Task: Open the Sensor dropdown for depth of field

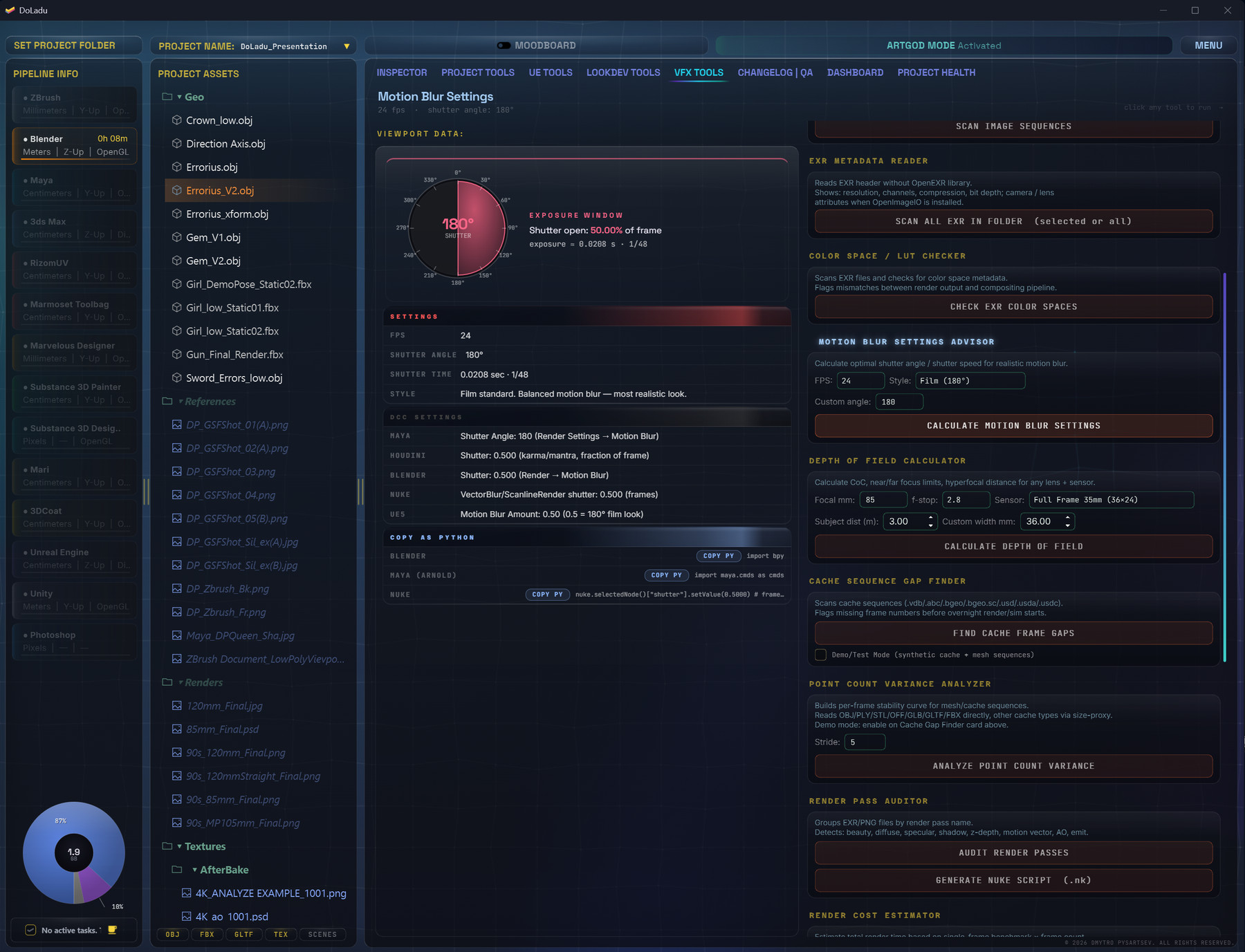Action: (x=1111, y=500)
